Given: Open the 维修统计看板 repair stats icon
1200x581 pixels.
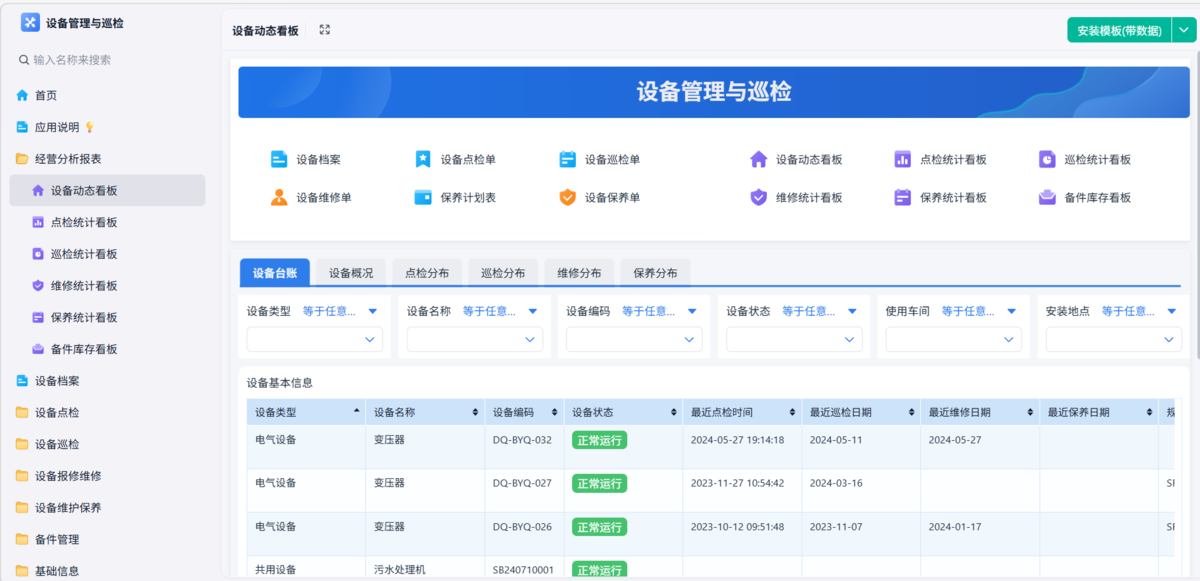Looking at the screenshot, I should [x=757, y=197].
